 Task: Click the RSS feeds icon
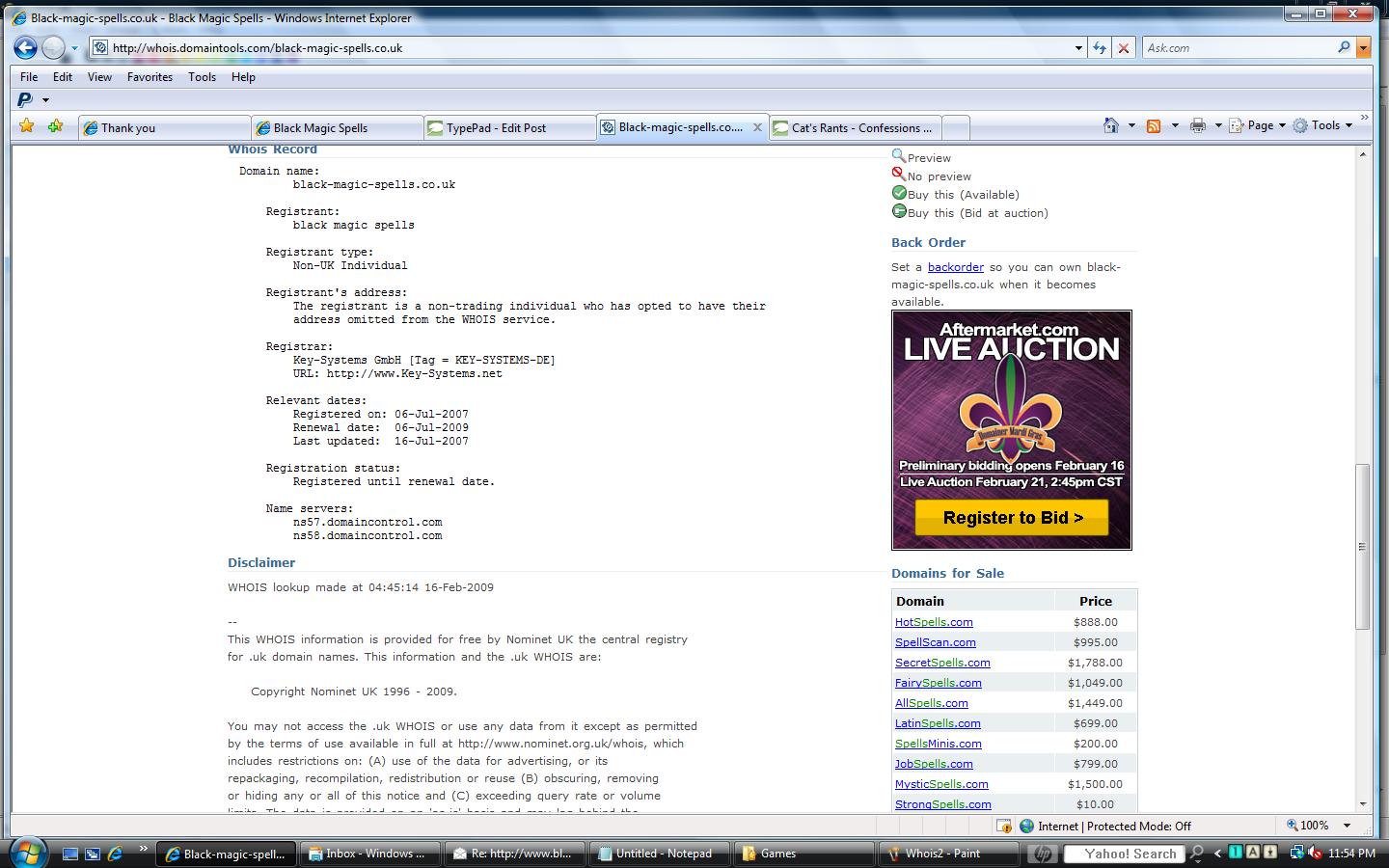tap(1153, 125)
